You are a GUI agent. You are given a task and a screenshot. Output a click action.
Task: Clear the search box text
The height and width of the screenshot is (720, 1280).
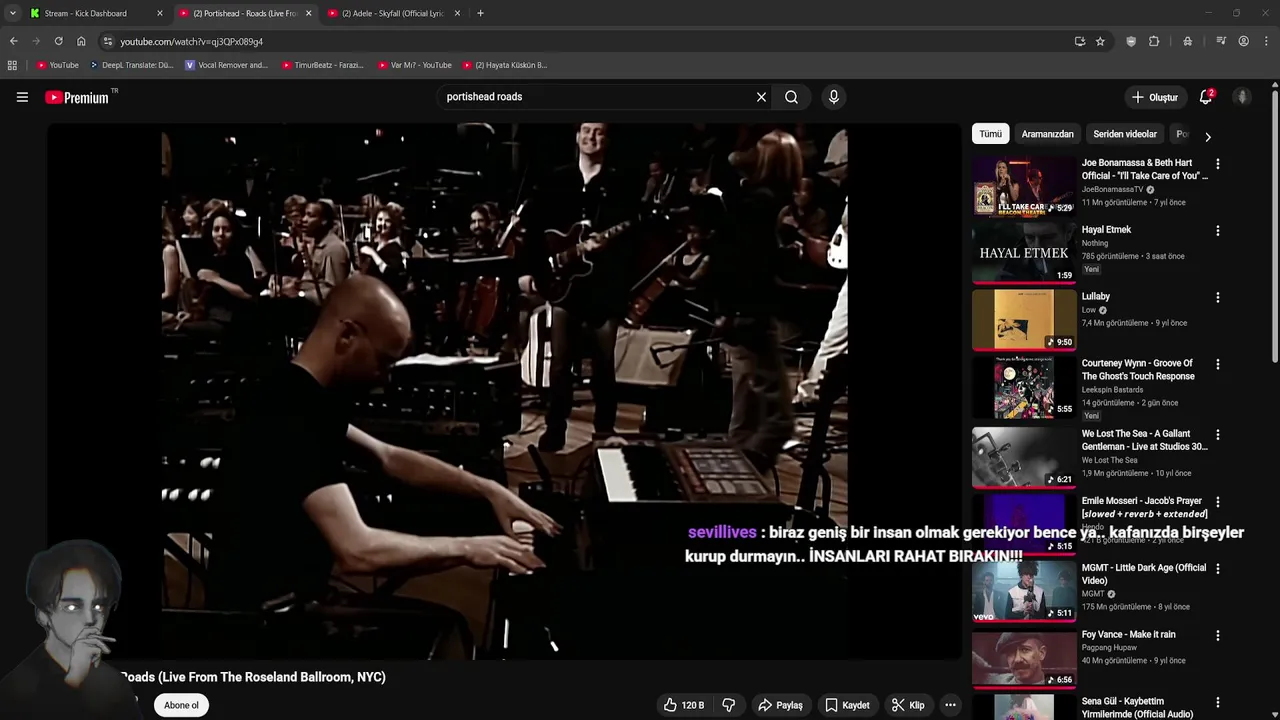761,97
